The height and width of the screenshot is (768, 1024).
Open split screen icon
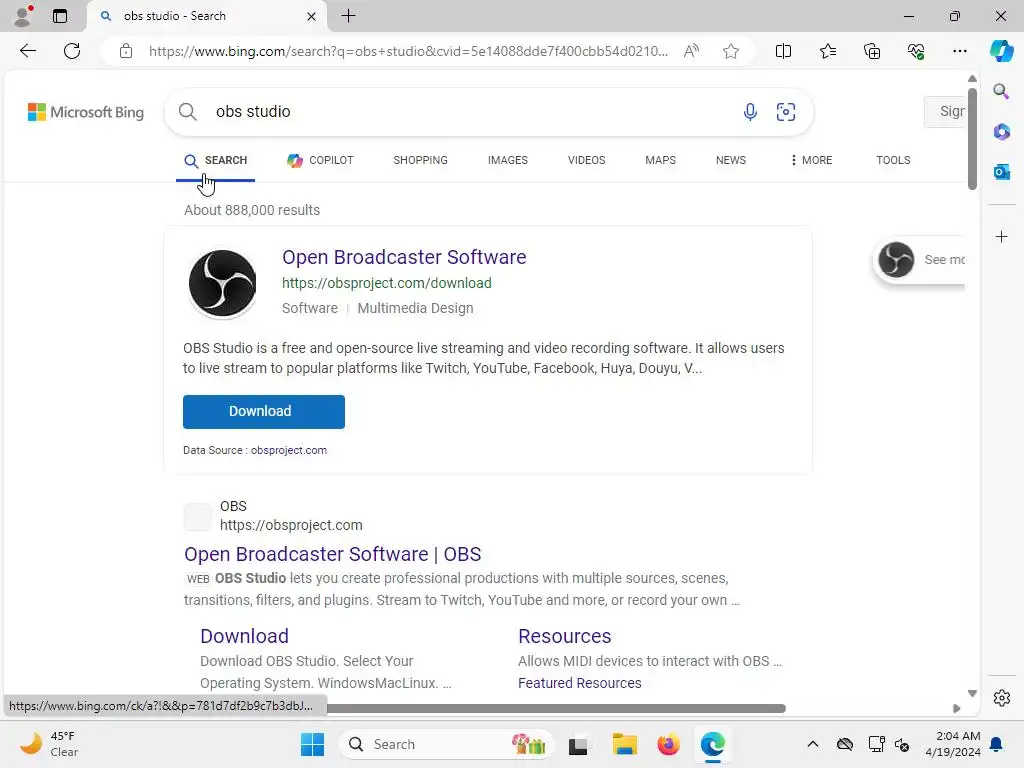783,51
